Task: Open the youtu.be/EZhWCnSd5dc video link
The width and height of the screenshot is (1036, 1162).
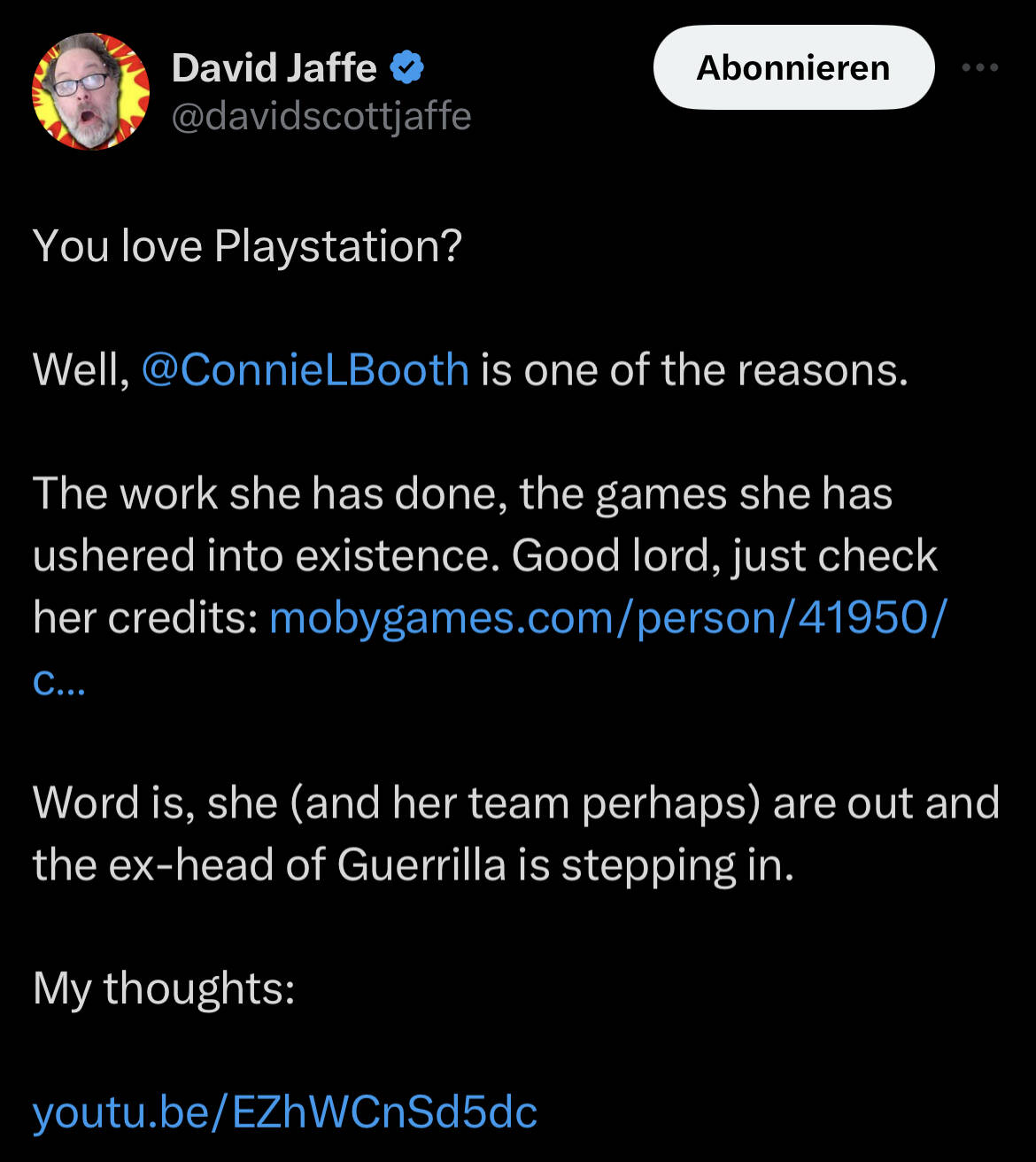Action: click(x=285, y=1112)
